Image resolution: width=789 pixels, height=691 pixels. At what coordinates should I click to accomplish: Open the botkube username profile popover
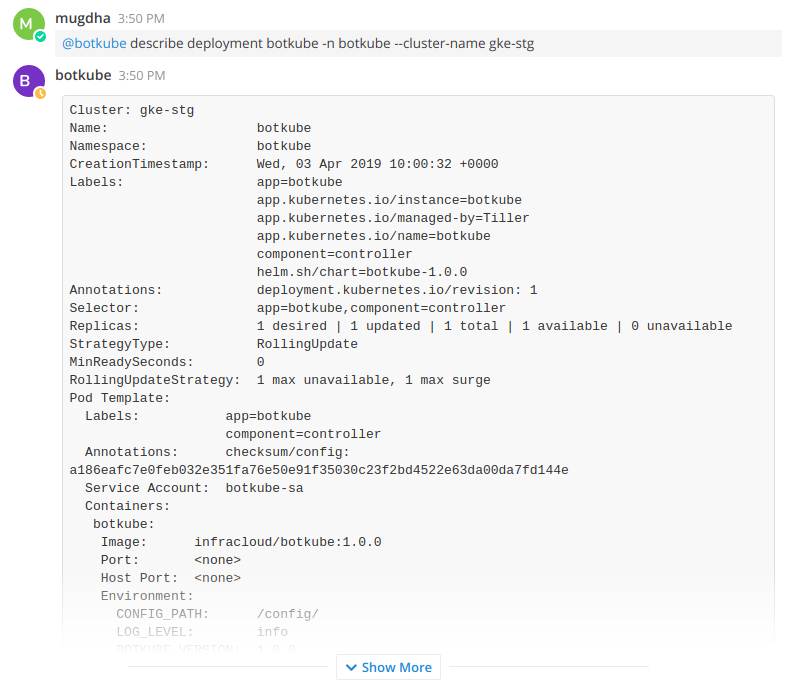(83, 75)
